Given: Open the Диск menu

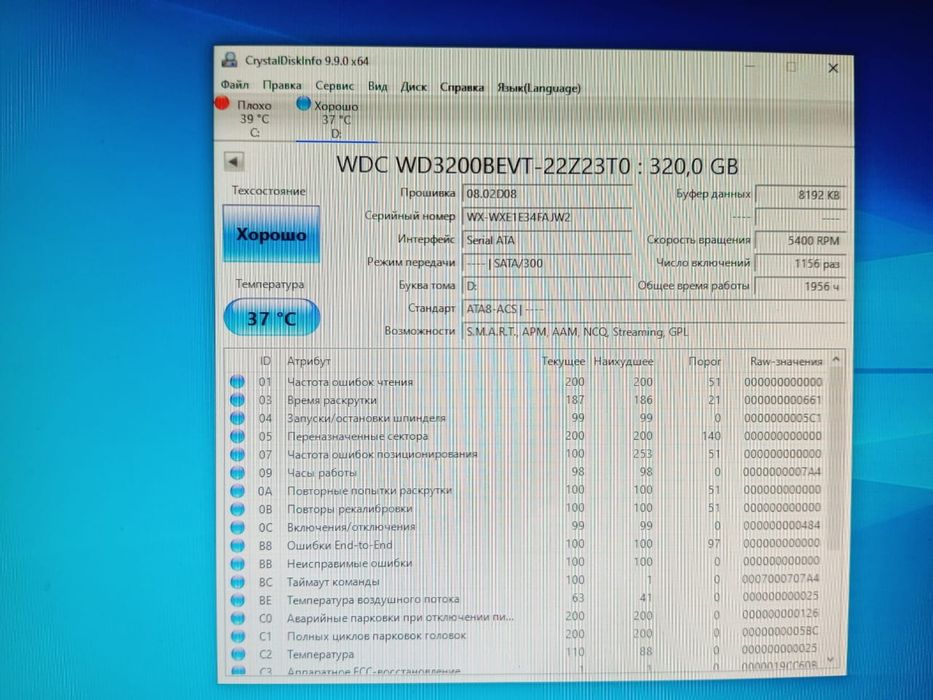Looking at the screenshot, I should [x=414, y=88].
